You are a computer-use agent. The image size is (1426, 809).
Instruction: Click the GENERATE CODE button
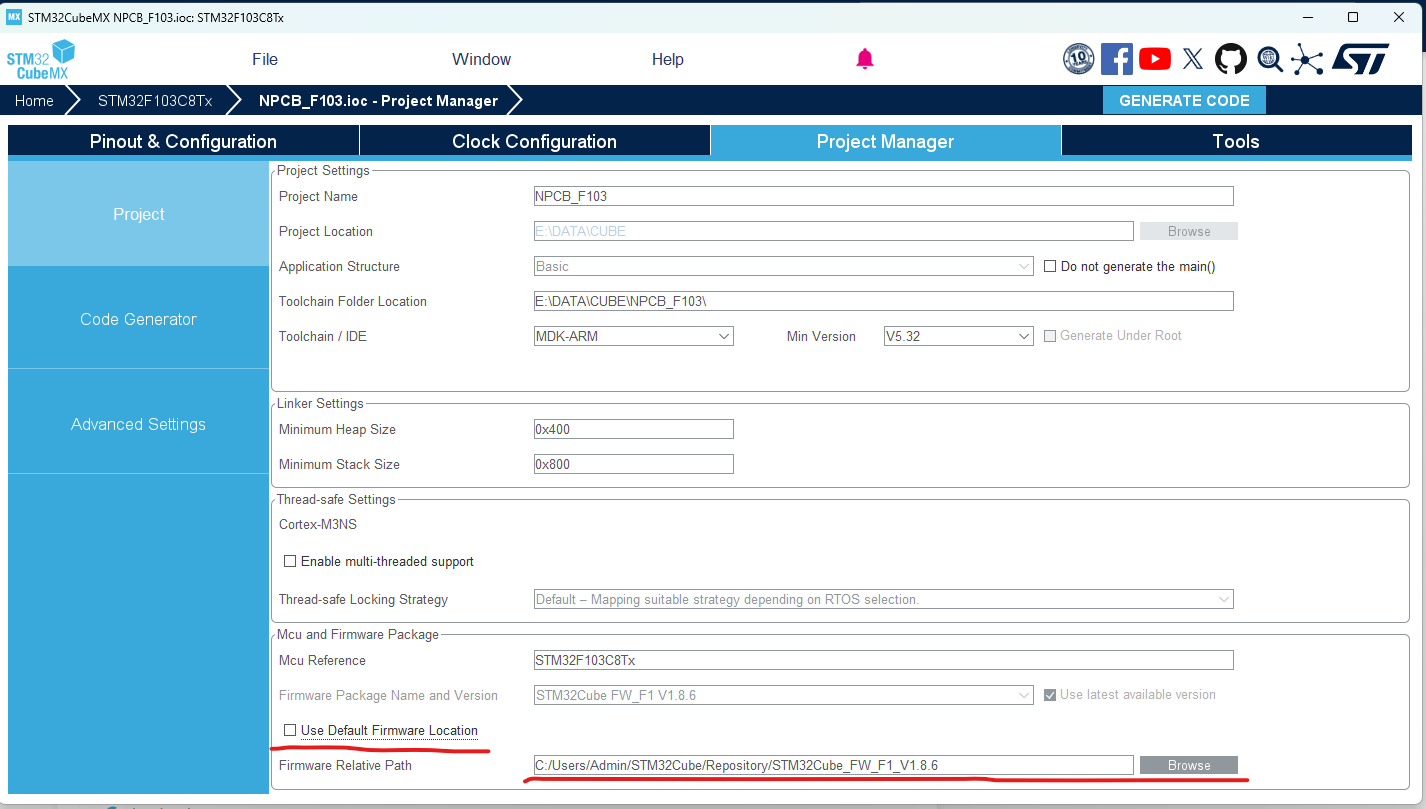point(1183,101)
